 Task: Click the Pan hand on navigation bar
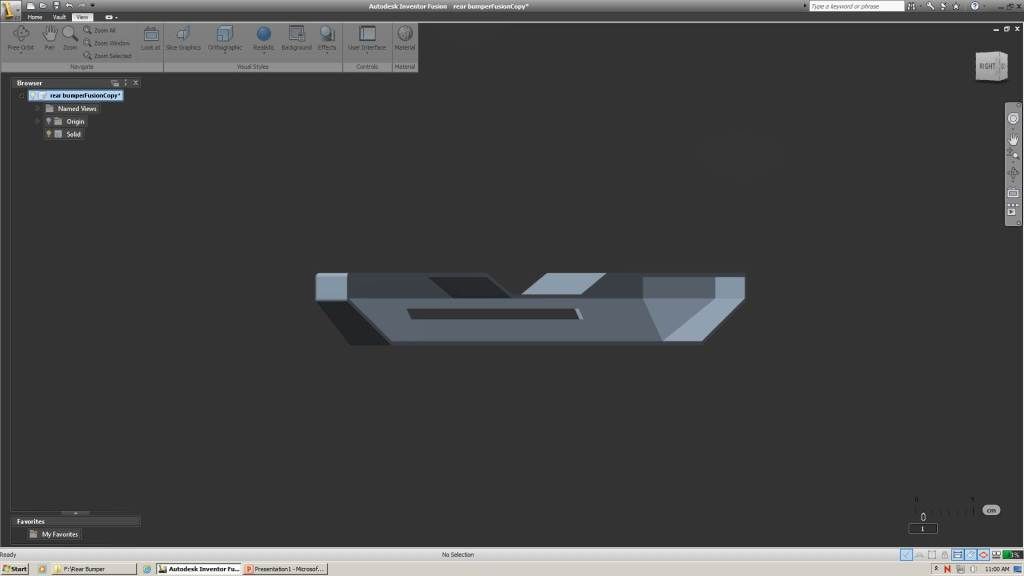1013,138
